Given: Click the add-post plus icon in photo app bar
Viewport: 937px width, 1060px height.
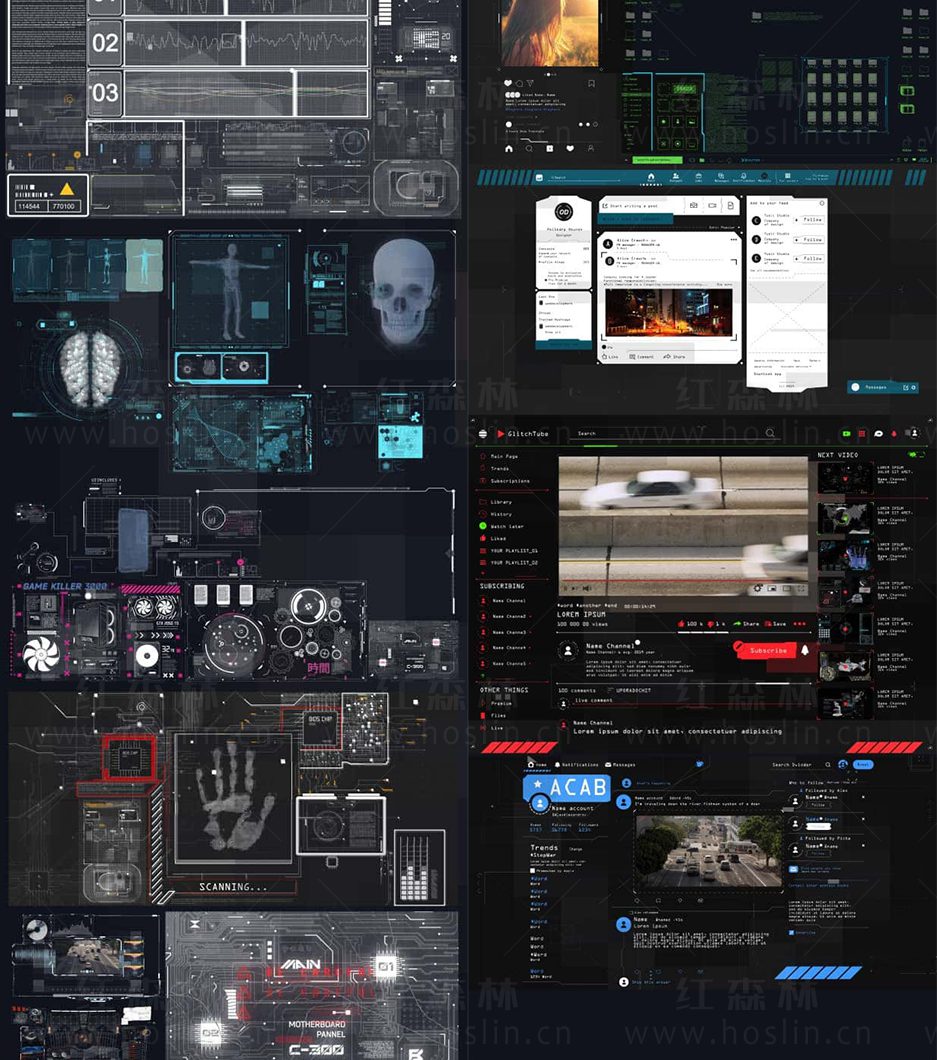Looking at the screenshot, I should [x=550, y=148].
